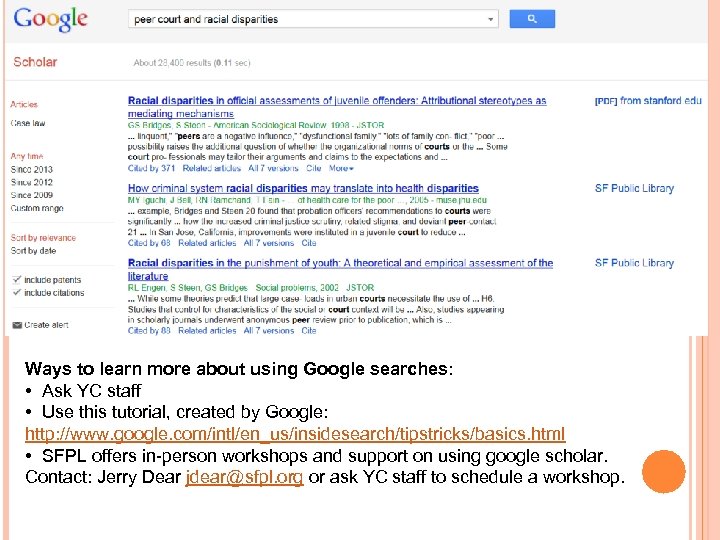Open the juvenile offenders attributional stereotypes article
This screenshot has width=720, height=540.
(337, 107)
